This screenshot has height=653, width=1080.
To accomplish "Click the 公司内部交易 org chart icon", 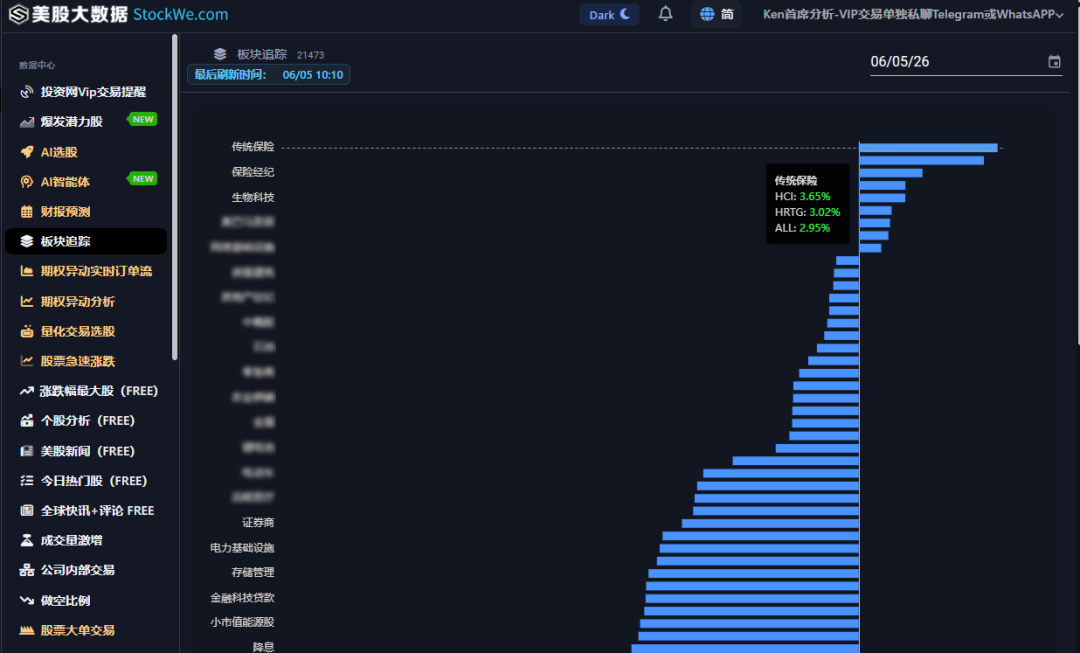I will [27, 570].
